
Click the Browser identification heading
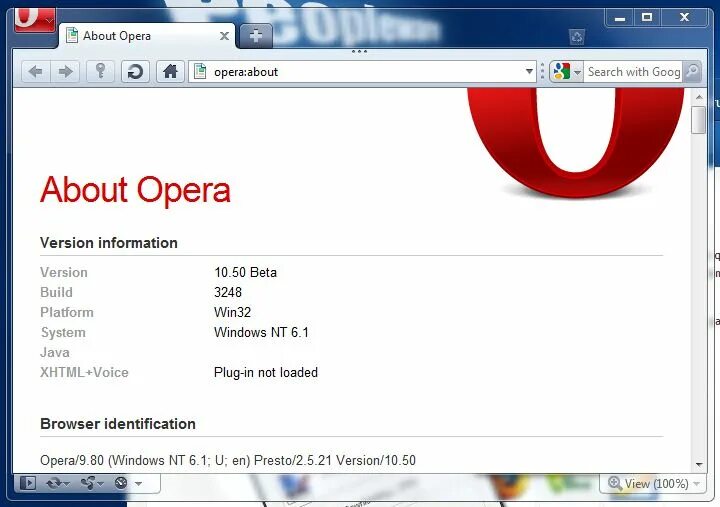[118, 423]
